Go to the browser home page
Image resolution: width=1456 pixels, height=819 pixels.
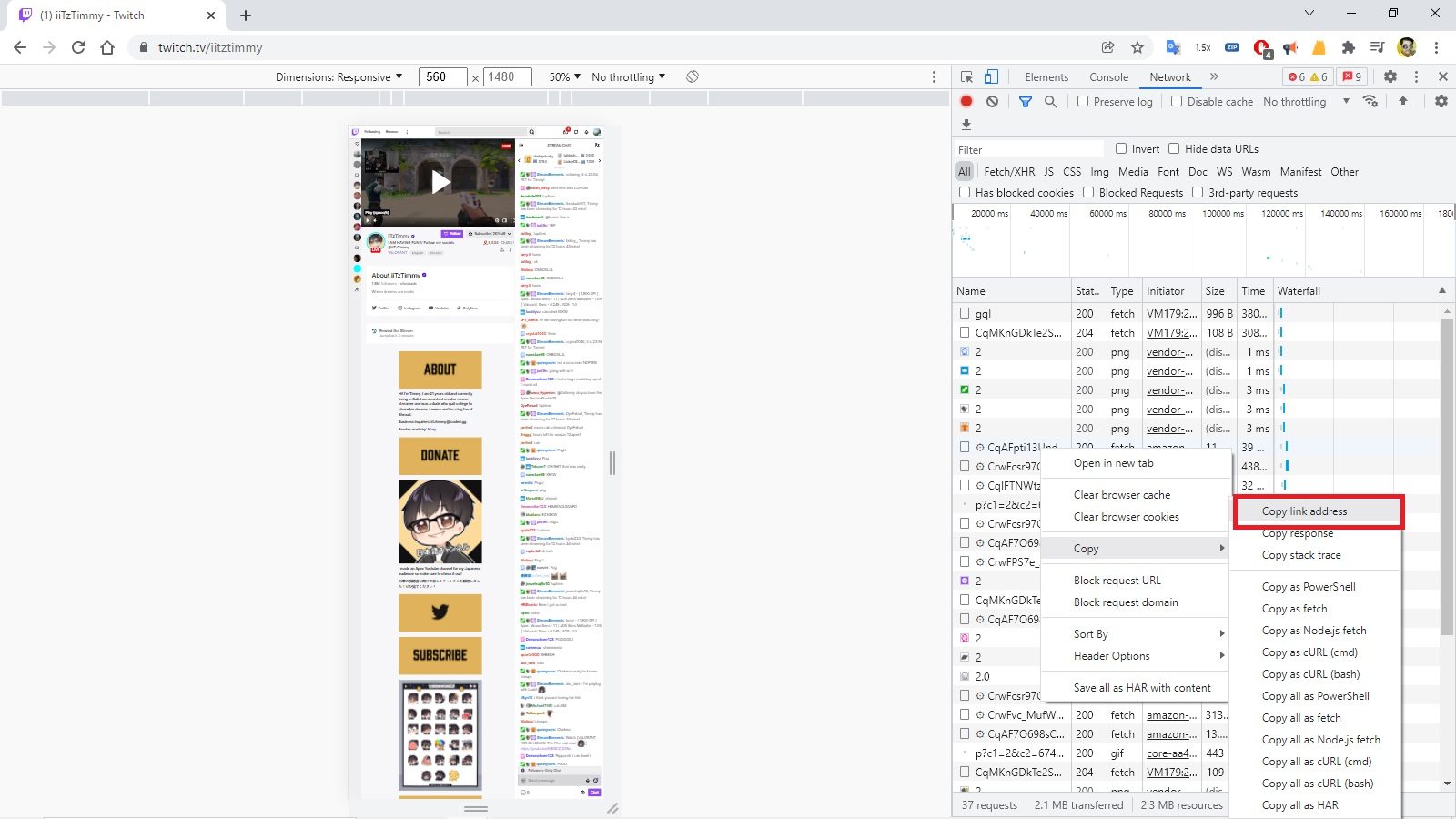click(107, 47)
